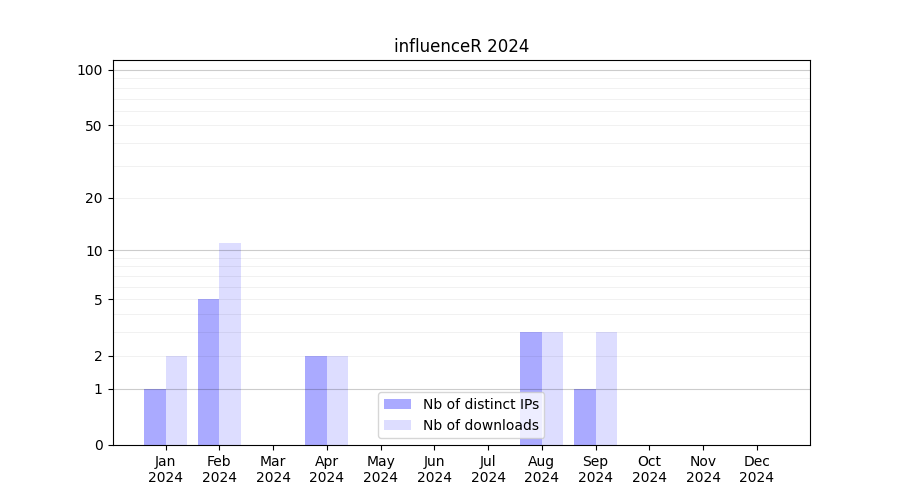900x500 pixels.
Task: Click the 'Jun 2024' x-axis label
Action: pyautogui.click(x=434, y=469)
